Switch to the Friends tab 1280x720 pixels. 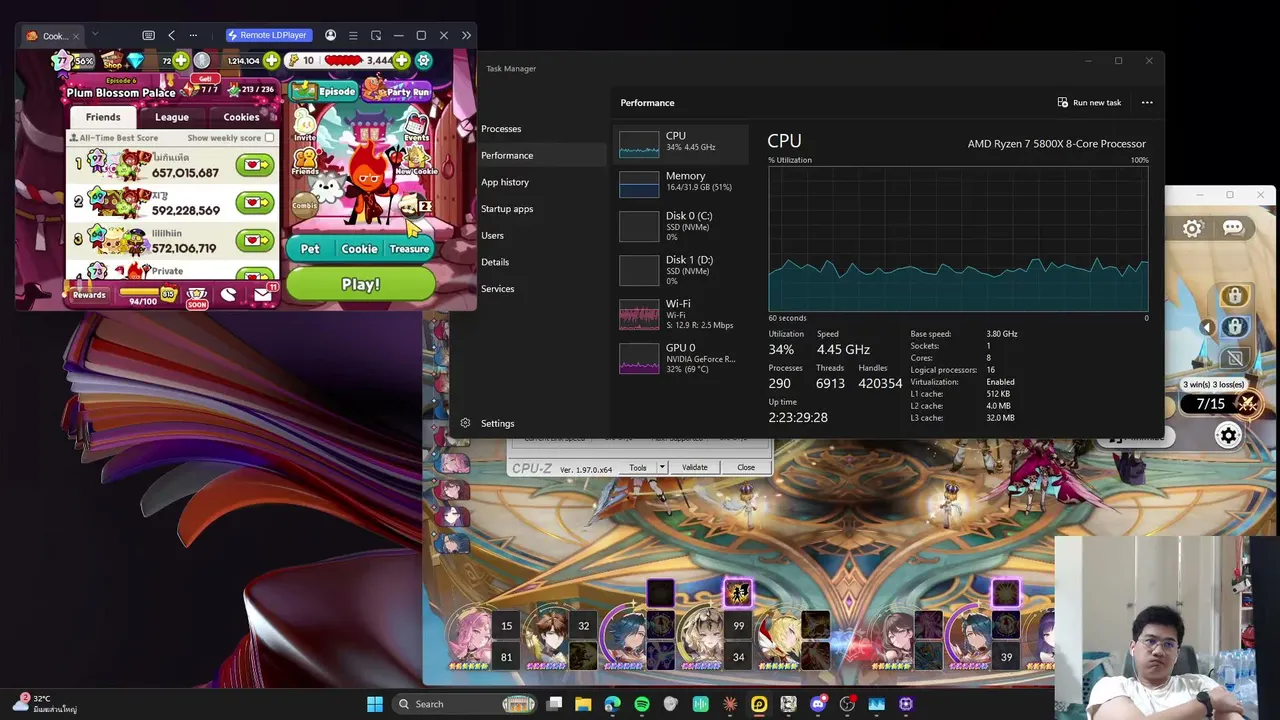tap(103, 117)
